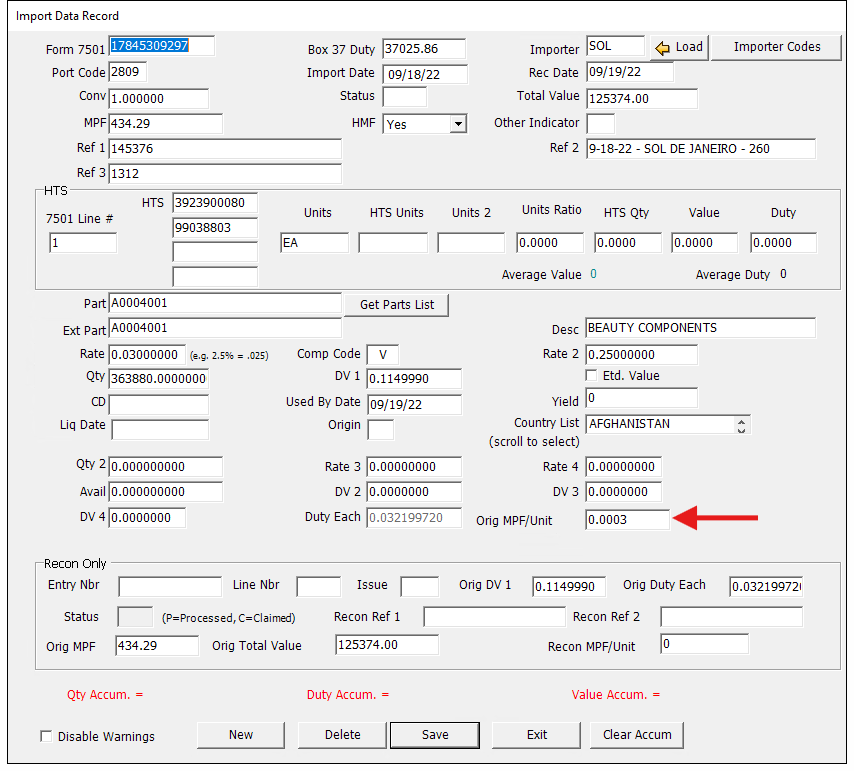The image size is (854, 771).
Task: Click the Ref 1 field 145376
Action: pyautogui.click(x=225, y=149)
